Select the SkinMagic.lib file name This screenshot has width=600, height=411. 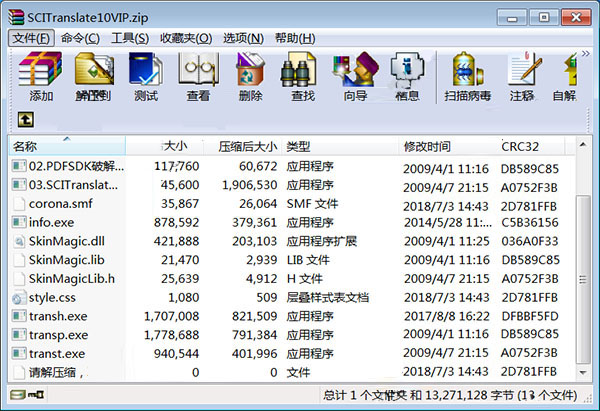coord(67,260)
